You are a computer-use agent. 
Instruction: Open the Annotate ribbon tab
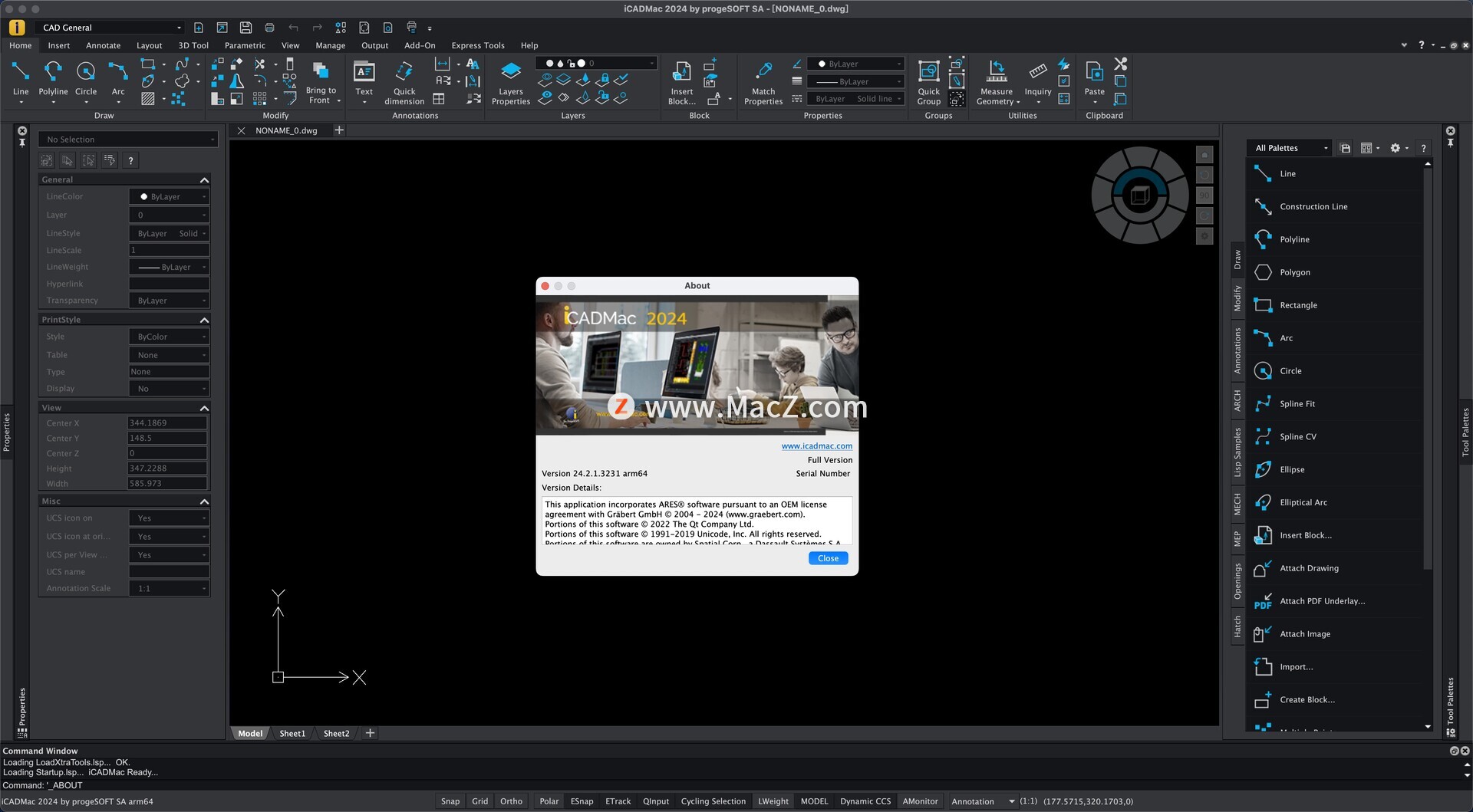click(x=103, y=45)
